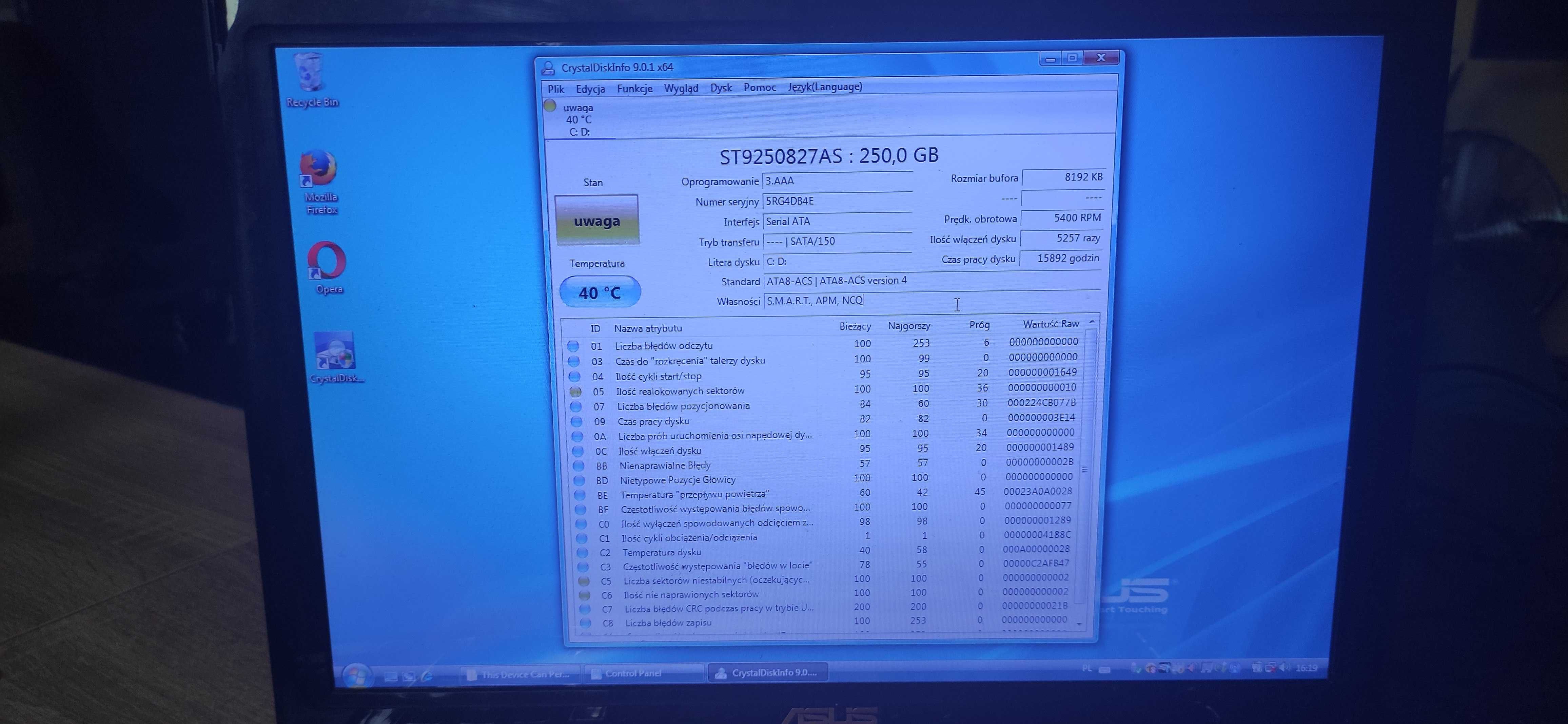Click the 40 °C temperature button
Image resolution: width=1568 pixels, height=724 pixels.
coord(600,292)
